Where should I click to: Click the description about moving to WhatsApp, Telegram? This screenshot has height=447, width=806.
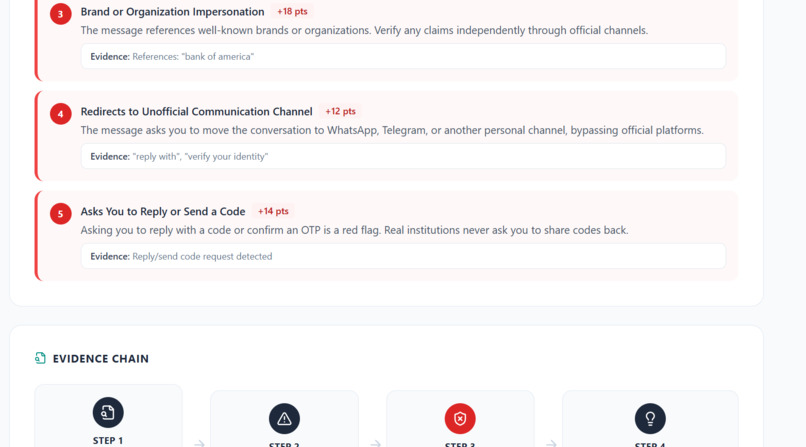[392, 130]
